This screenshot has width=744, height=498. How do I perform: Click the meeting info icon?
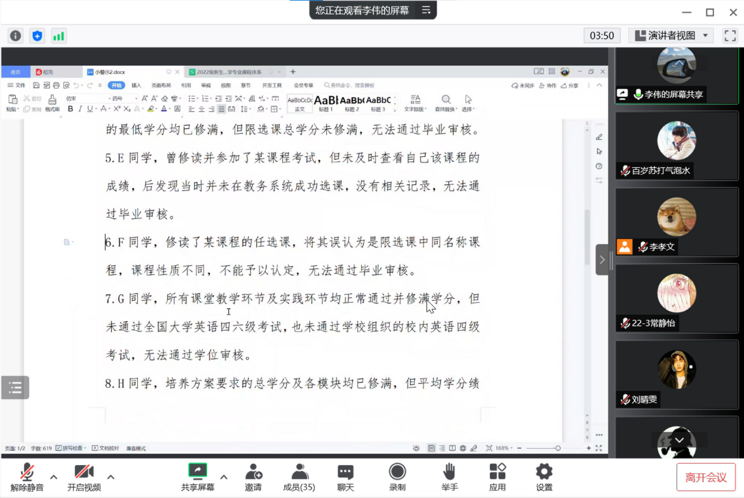pyautogui.click(x=15, y=36)
